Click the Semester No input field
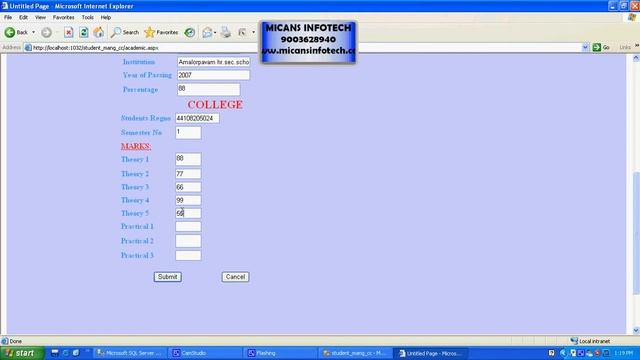The width and height of the screenshot is (640, 360). [188, 133]
